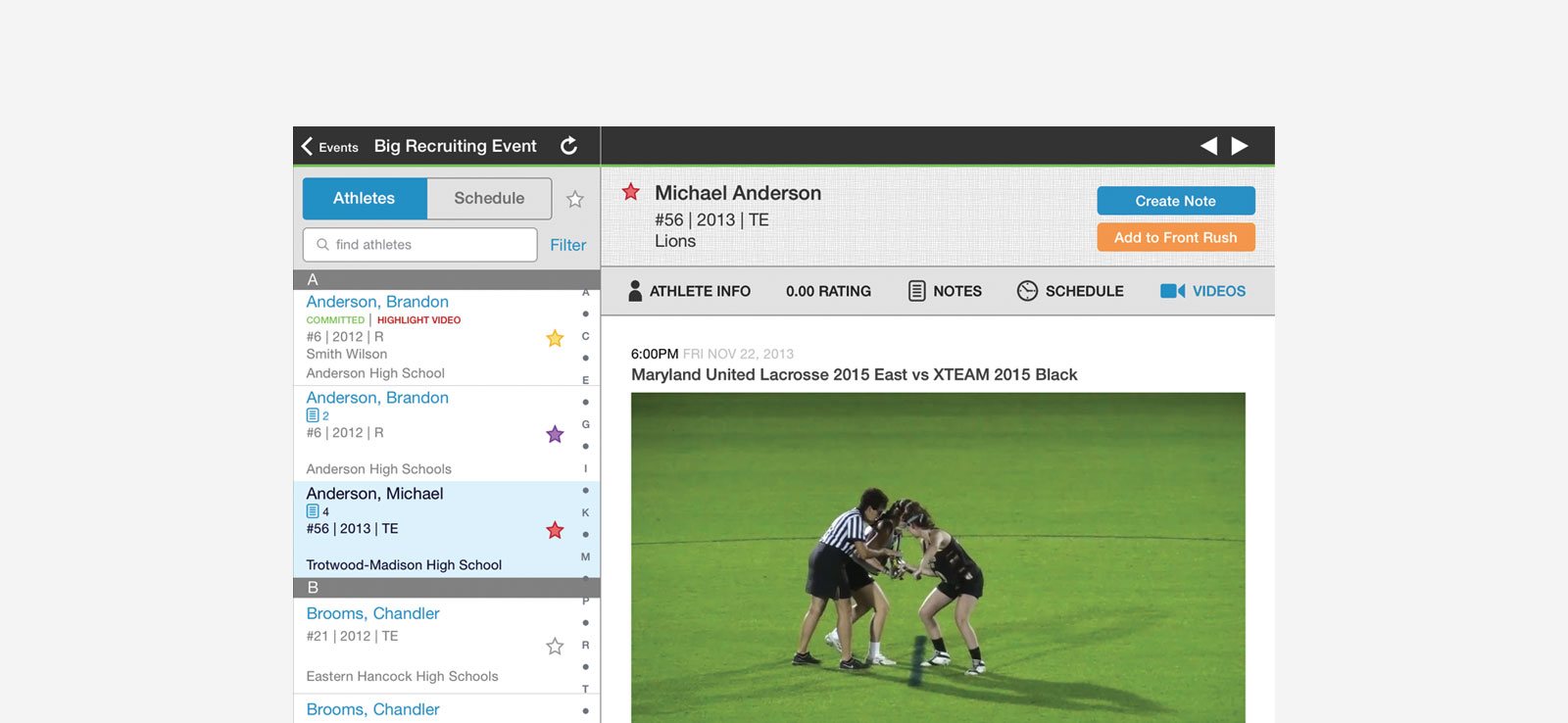
Task: Toggle red star beside Michael Anderson header
Action: 631,192
